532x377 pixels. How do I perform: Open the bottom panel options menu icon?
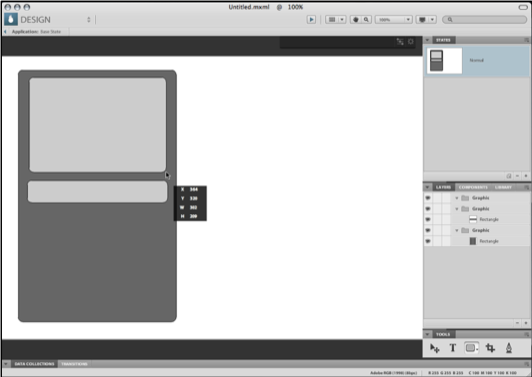point(527,364)
